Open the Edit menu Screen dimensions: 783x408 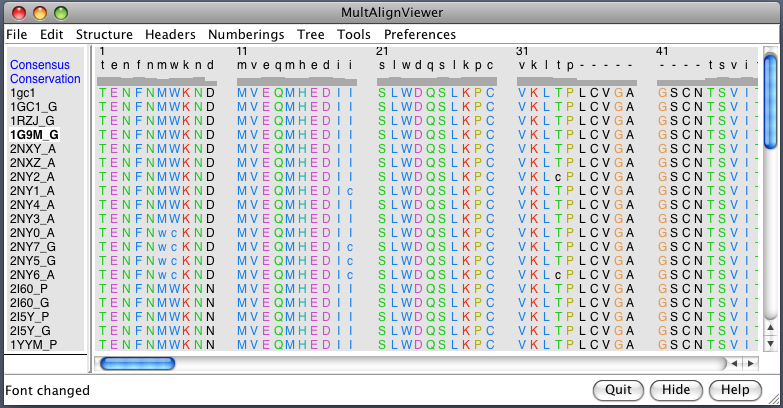[51, 34]
